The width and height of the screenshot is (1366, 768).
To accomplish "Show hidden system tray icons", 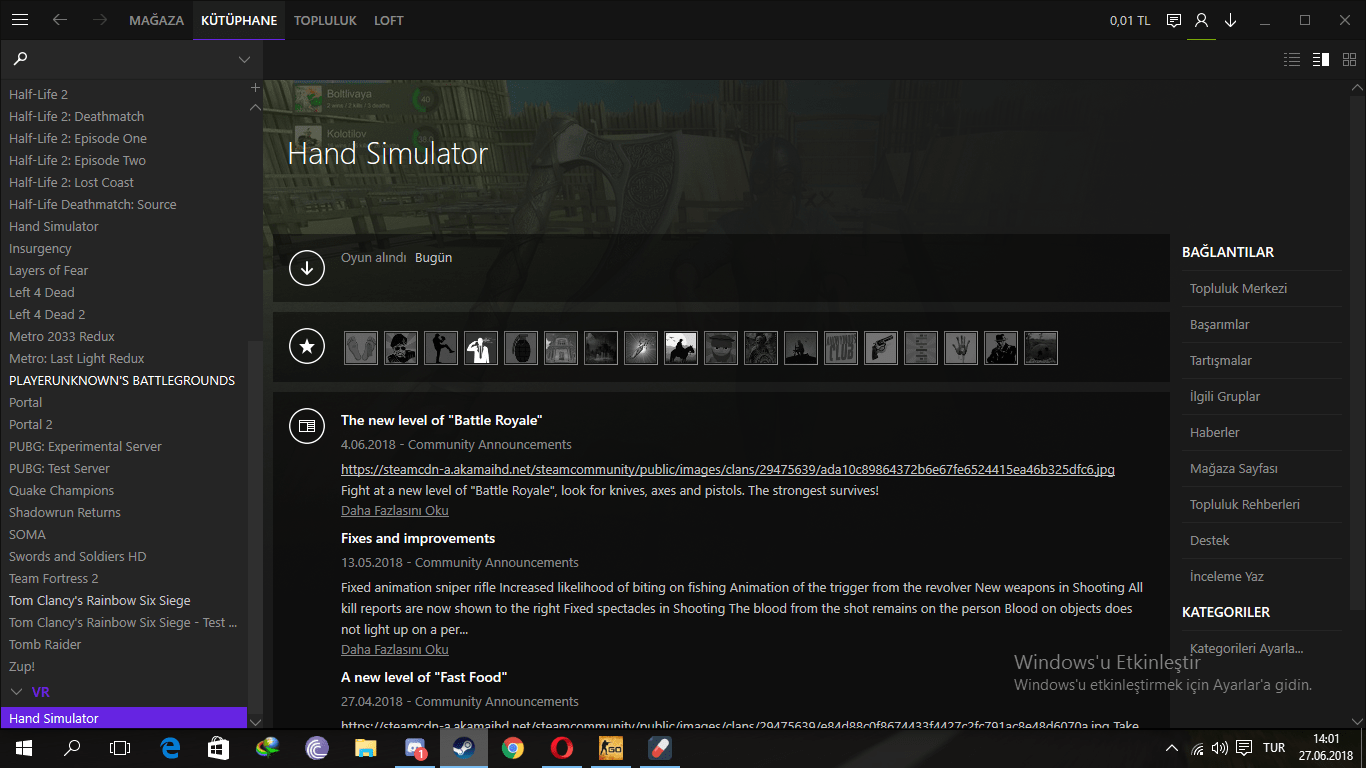I will (x=1172, y=748).
